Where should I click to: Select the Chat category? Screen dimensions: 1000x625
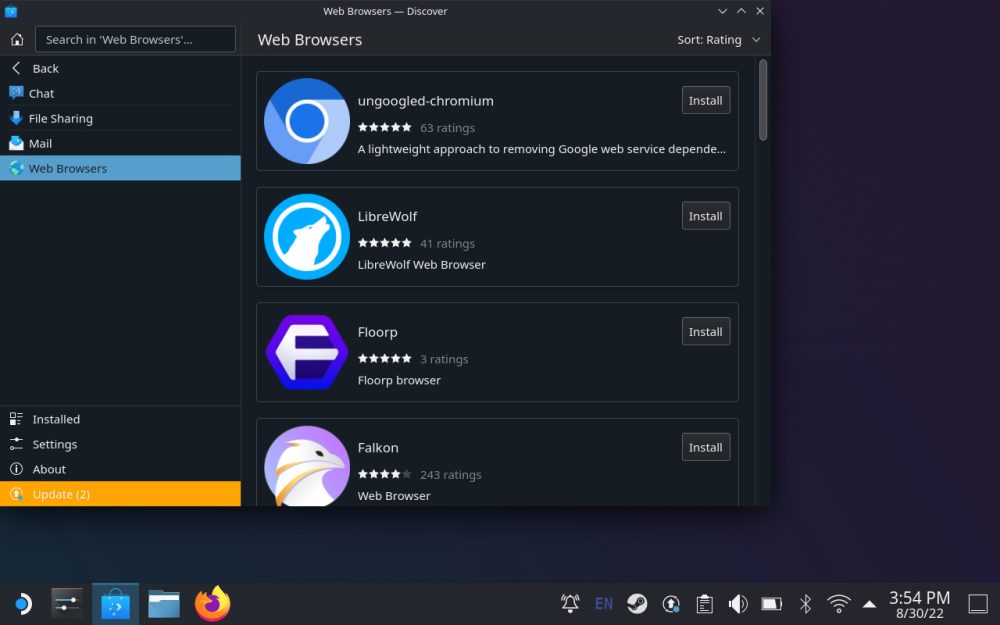tap(41, 93)
